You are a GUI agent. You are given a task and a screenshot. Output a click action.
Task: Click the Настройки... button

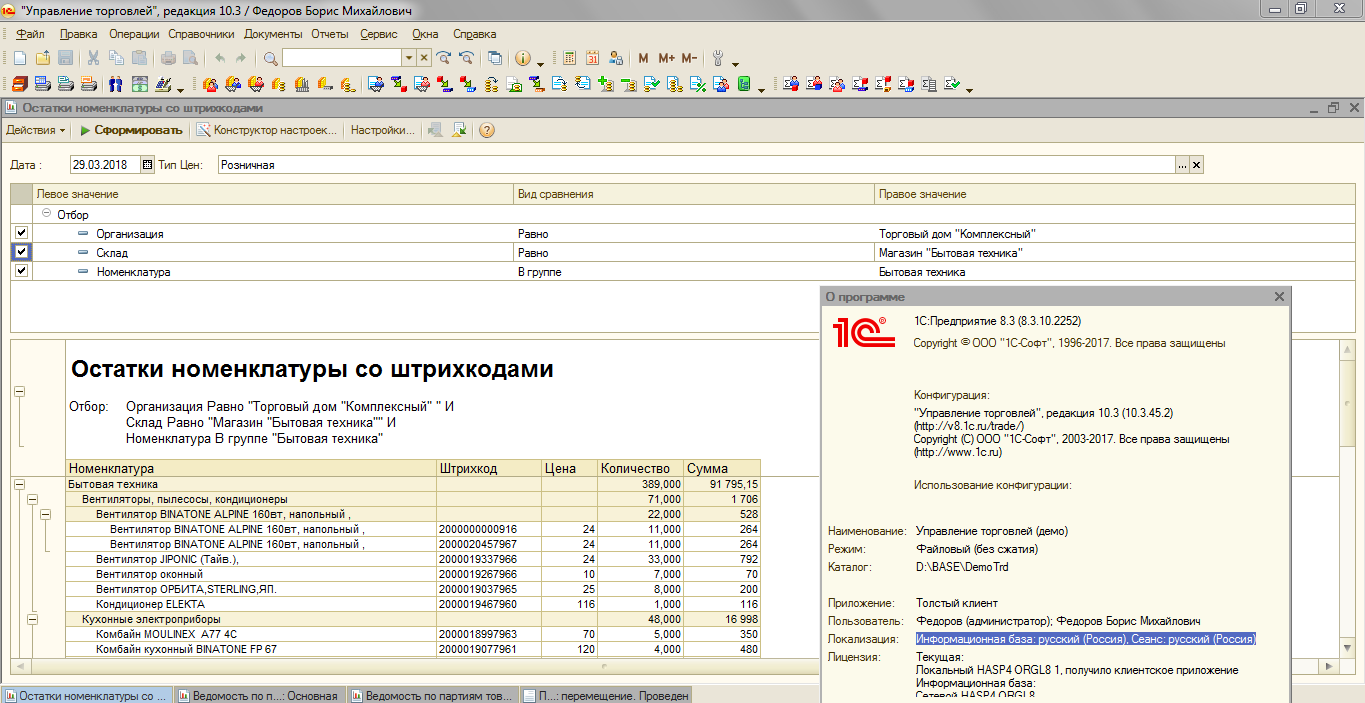click(382, 130)
